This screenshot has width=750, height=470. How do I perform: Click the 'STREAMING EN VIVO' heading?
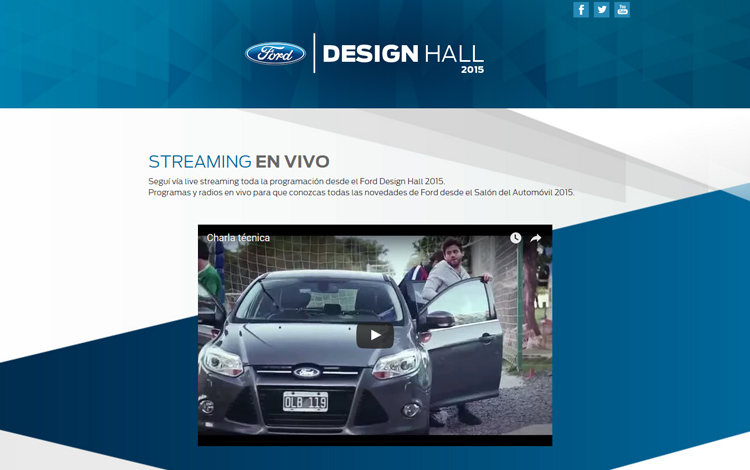[239, 161]
